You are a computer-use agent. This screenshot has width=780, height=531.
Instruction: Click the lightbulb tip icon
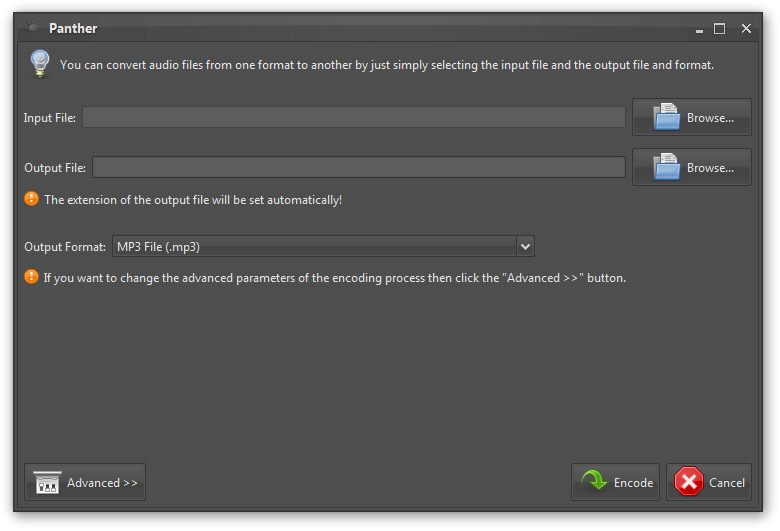pyautogui.click(x=39, y=63)
